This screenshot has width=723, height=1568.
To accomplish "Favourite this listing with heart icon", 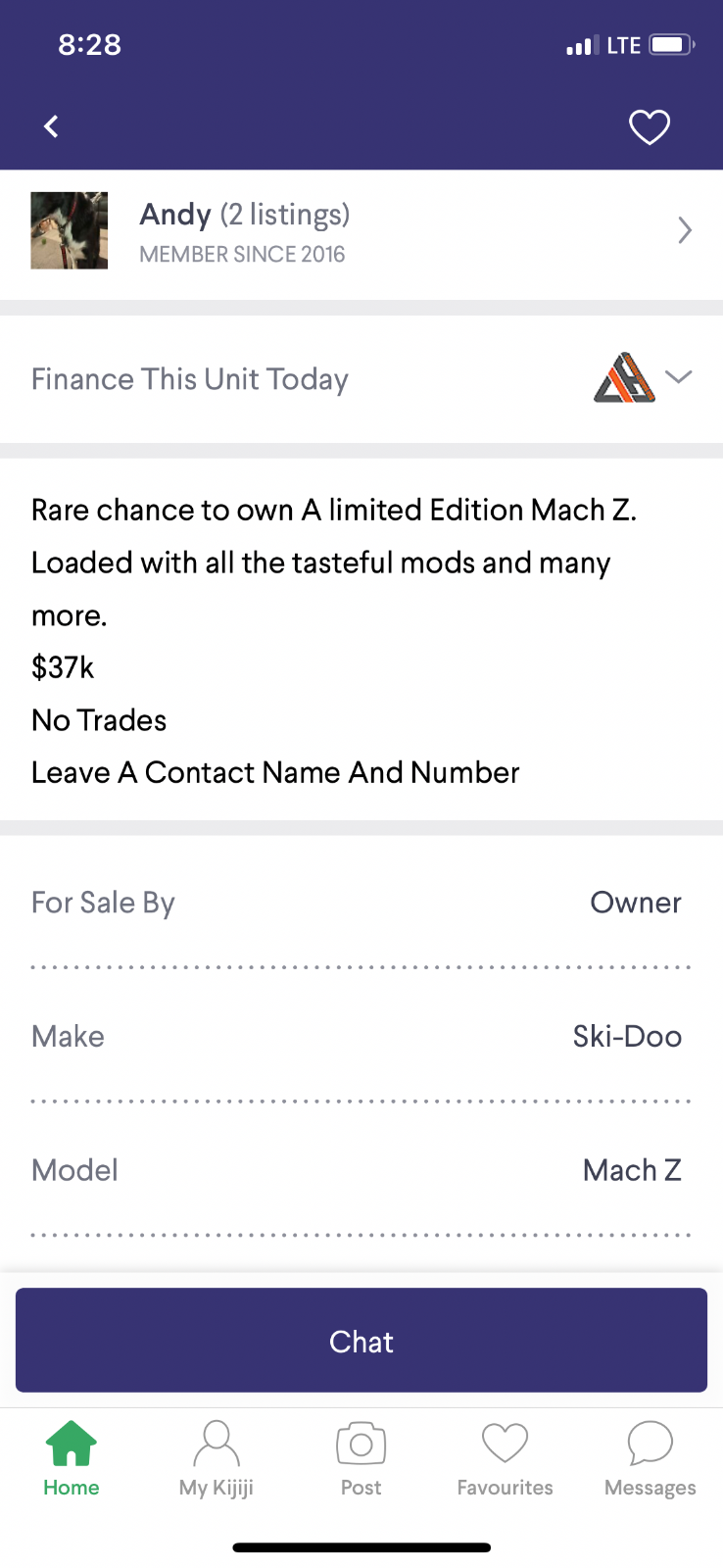I will tap(649, 127).
